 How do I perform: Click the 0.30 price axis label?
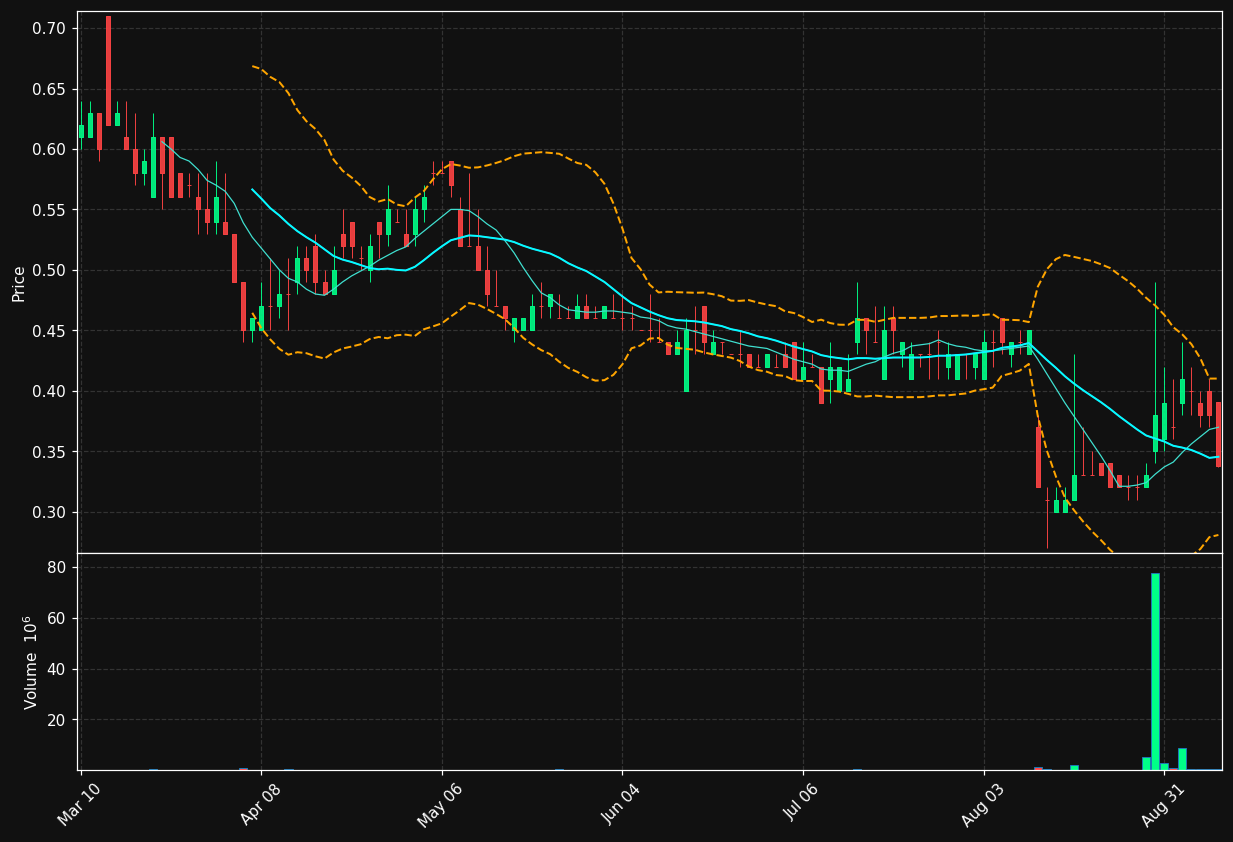pos(48,512)
